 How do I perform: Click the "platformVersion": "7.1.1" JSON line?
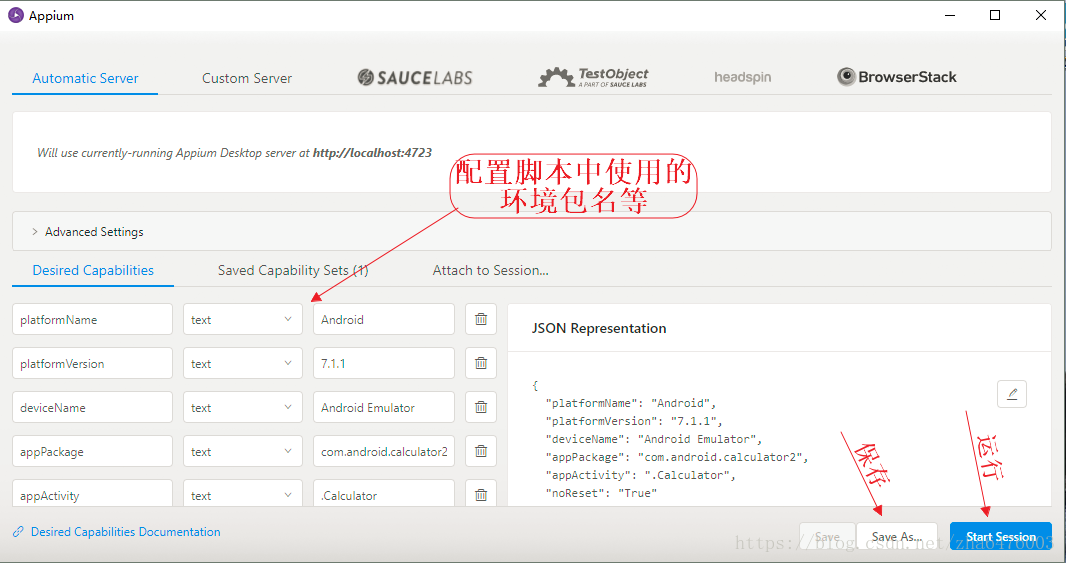(634, 421)
